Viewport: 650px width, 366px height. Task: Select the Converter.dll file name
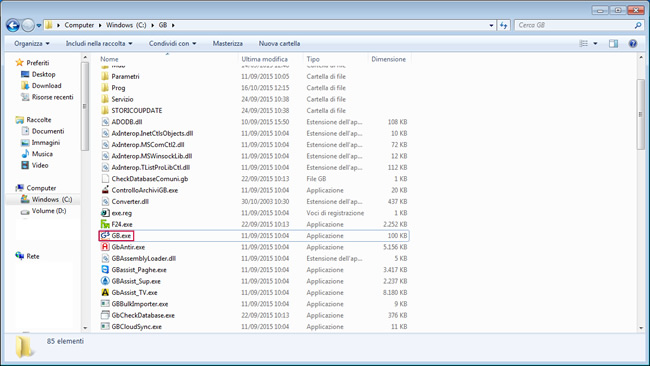pyautogui.click(x=130, y=202)
